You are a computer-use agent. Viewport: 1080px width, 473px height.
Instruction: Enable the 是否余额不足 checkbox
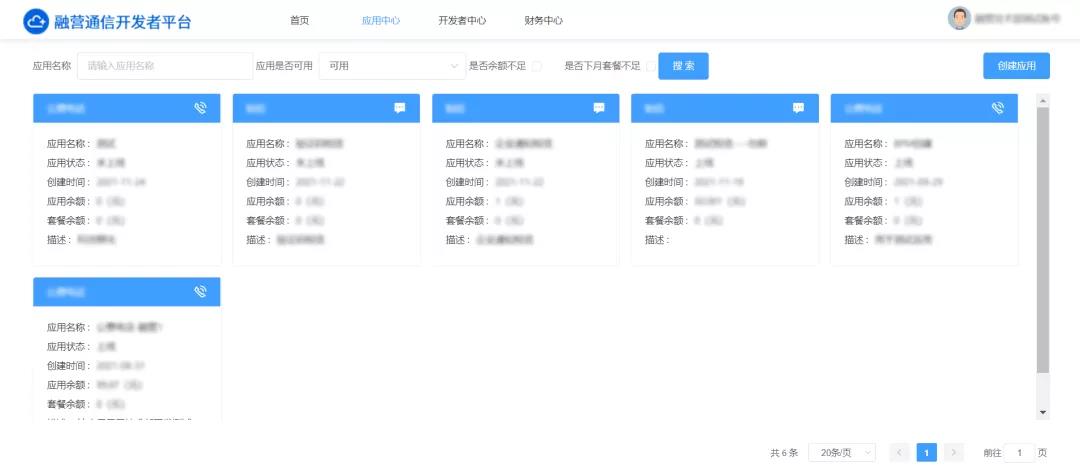pos(537,66)
